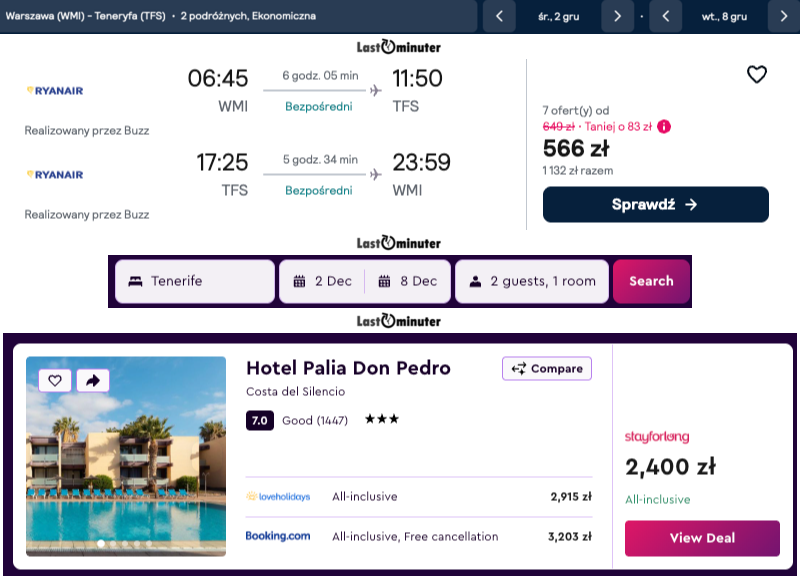Expand 2 guests, 1 room selector
The width and height of the screenshot is (800, 576).
(532, 281)
